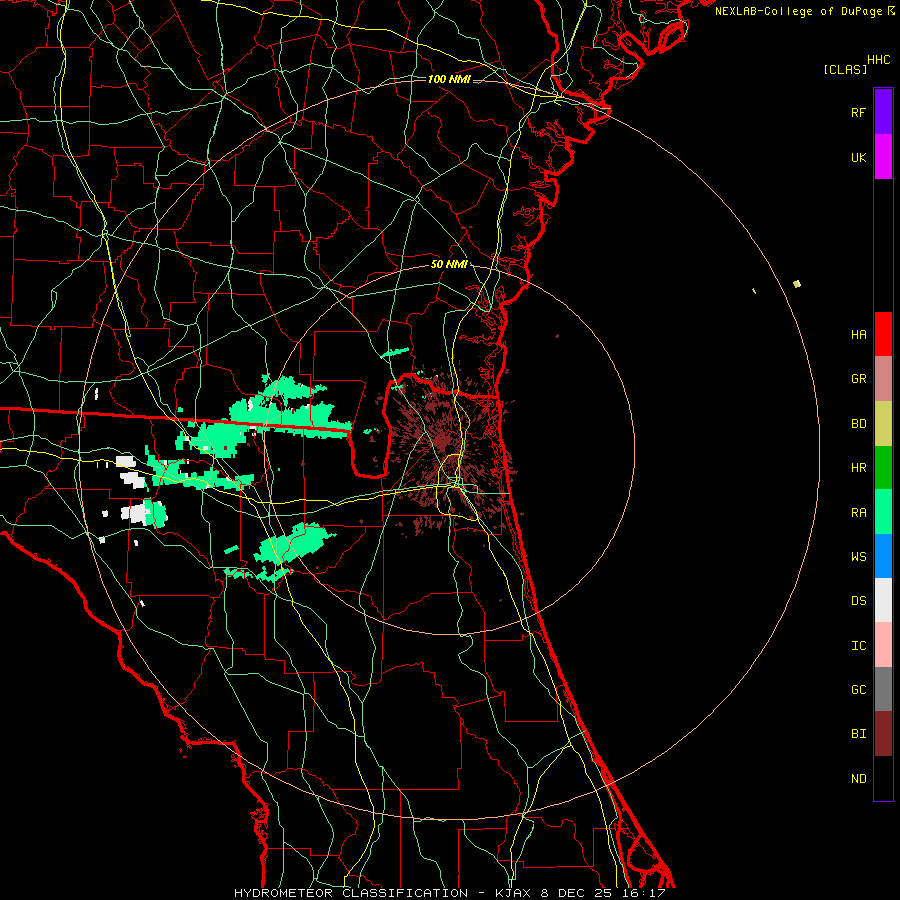Click the GC gray legend swatch
Viewport: 900px width, 900px height.
(x=883, y=689)
